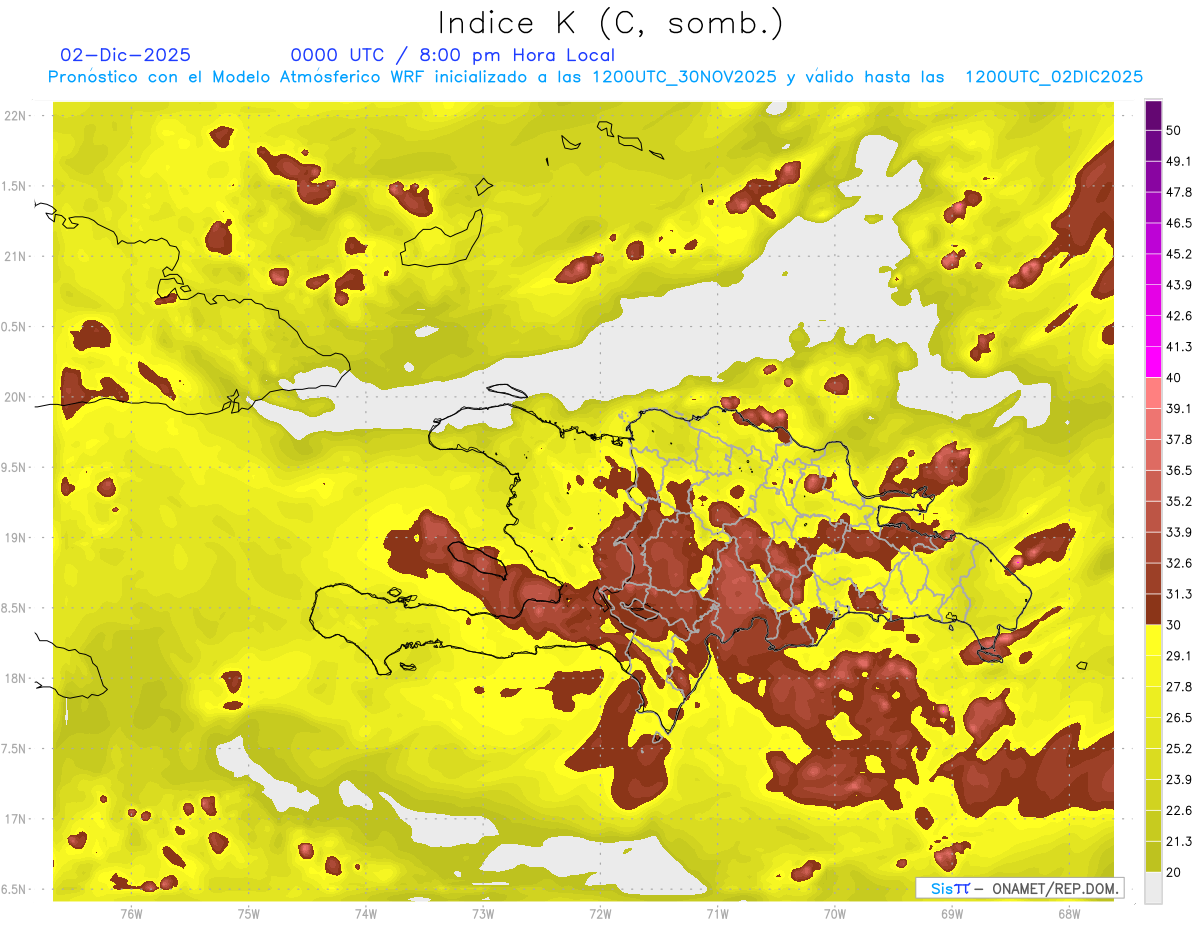
Task: Click the "30" color bar value
Action: 1173,625
